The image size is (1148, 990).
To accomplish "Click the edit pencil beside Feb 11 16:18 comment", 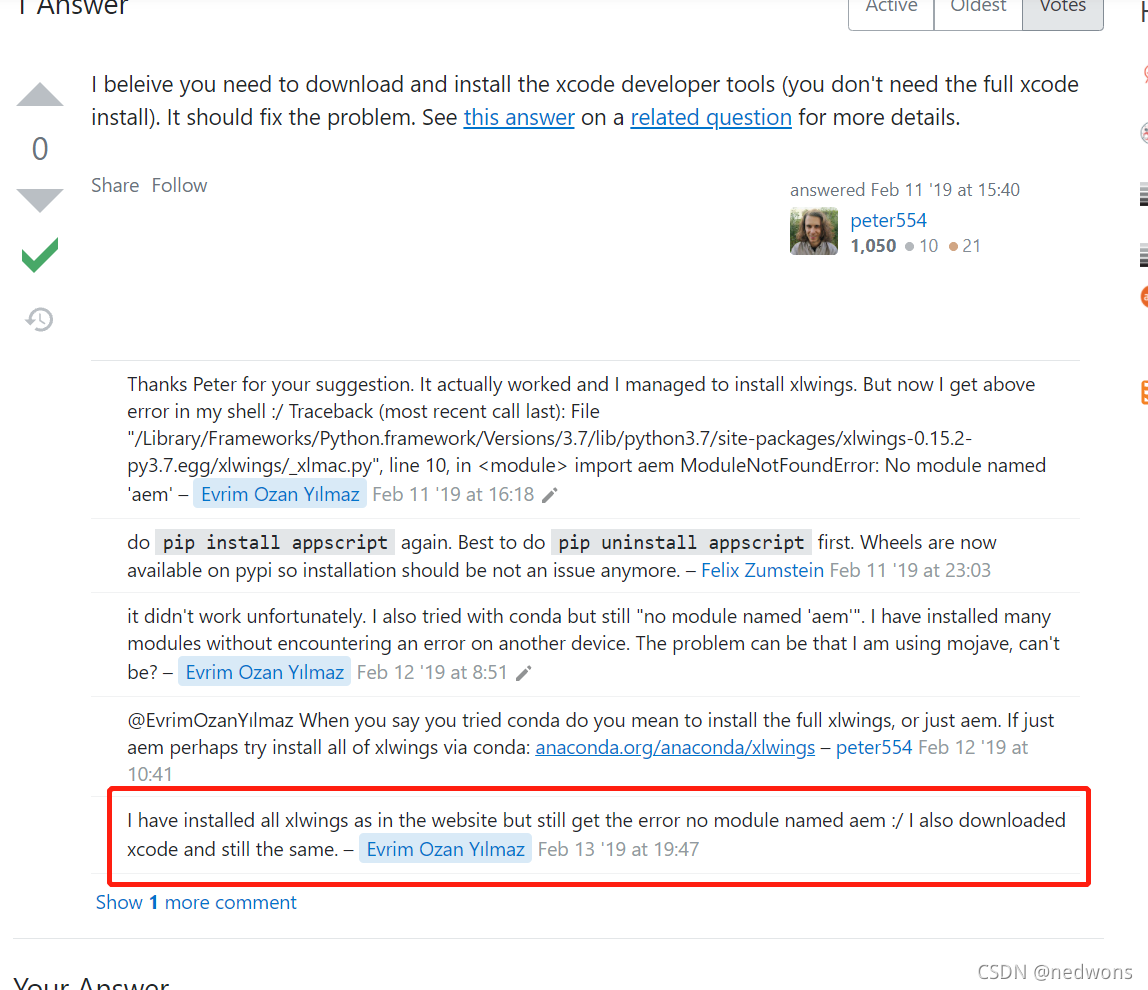I will 550,496.
